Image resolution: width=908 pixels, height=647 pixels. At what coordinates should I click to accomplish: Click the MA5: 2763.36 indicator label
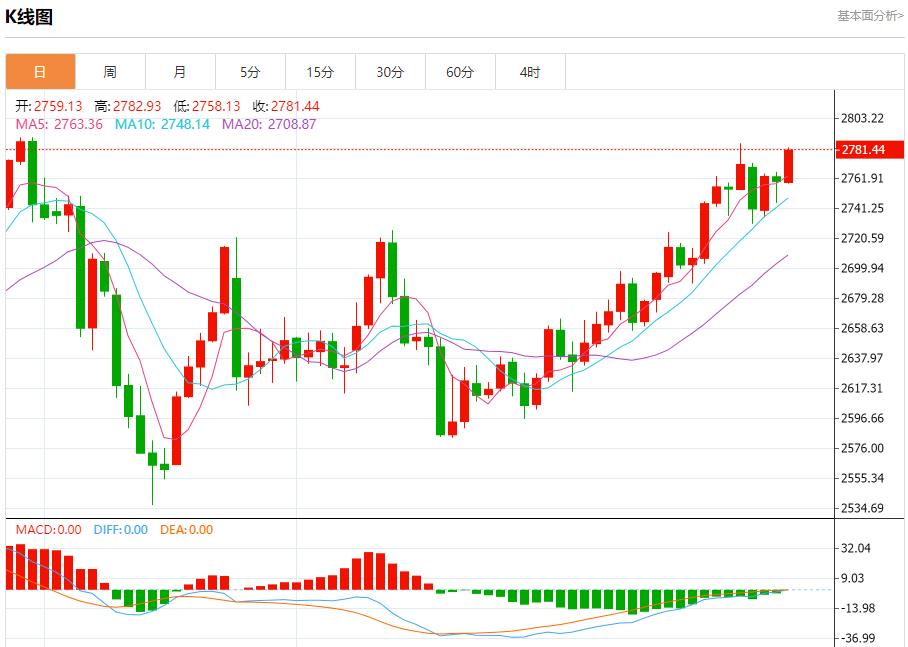59,124
